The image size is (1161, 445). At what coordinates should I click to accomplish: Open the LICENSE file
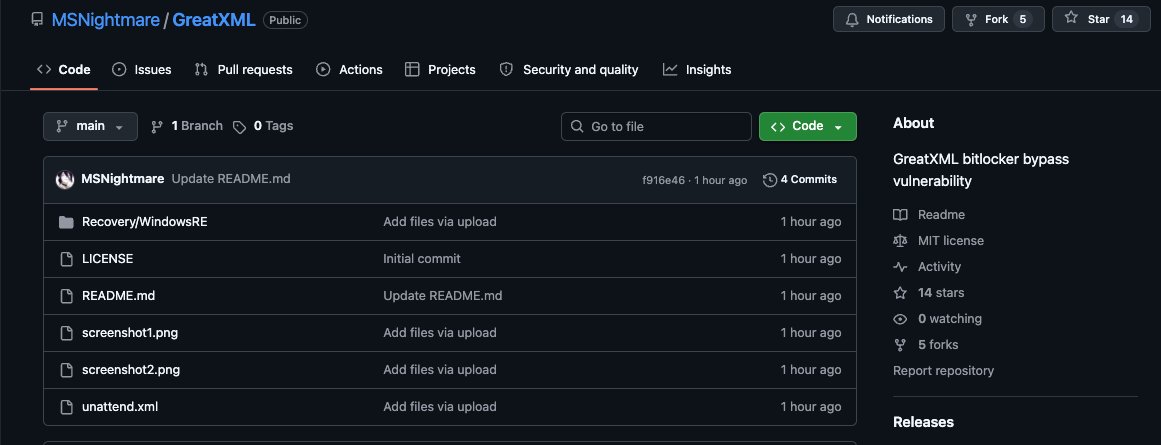[x=107, y=259]
